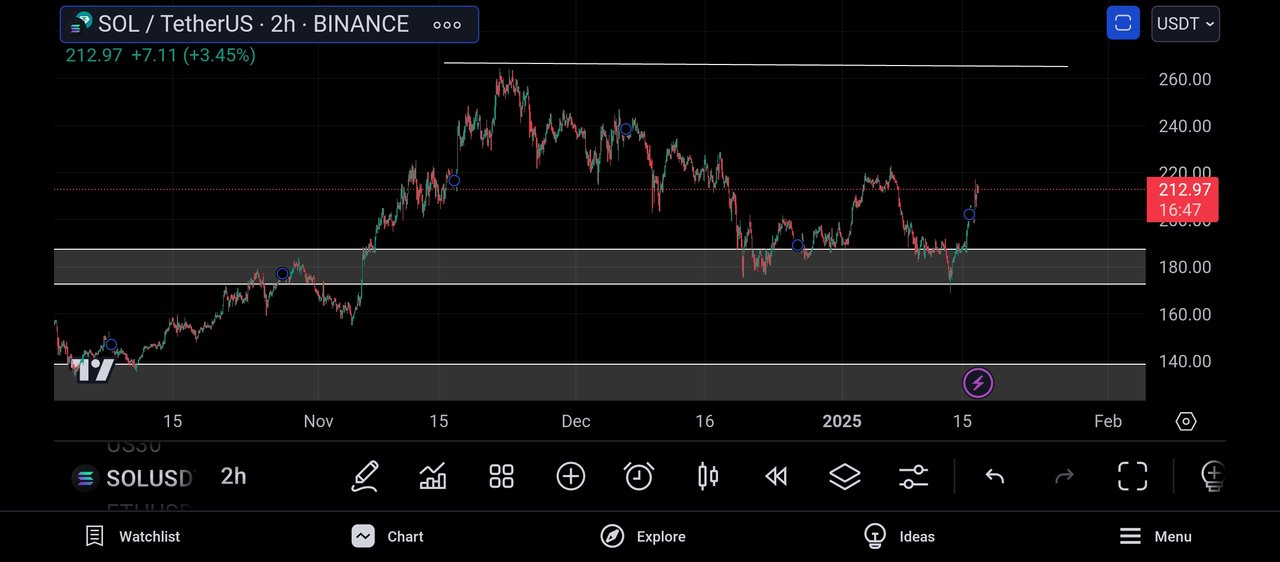
Task: Tap the 260.00 price scale label
Action: 1184,79
